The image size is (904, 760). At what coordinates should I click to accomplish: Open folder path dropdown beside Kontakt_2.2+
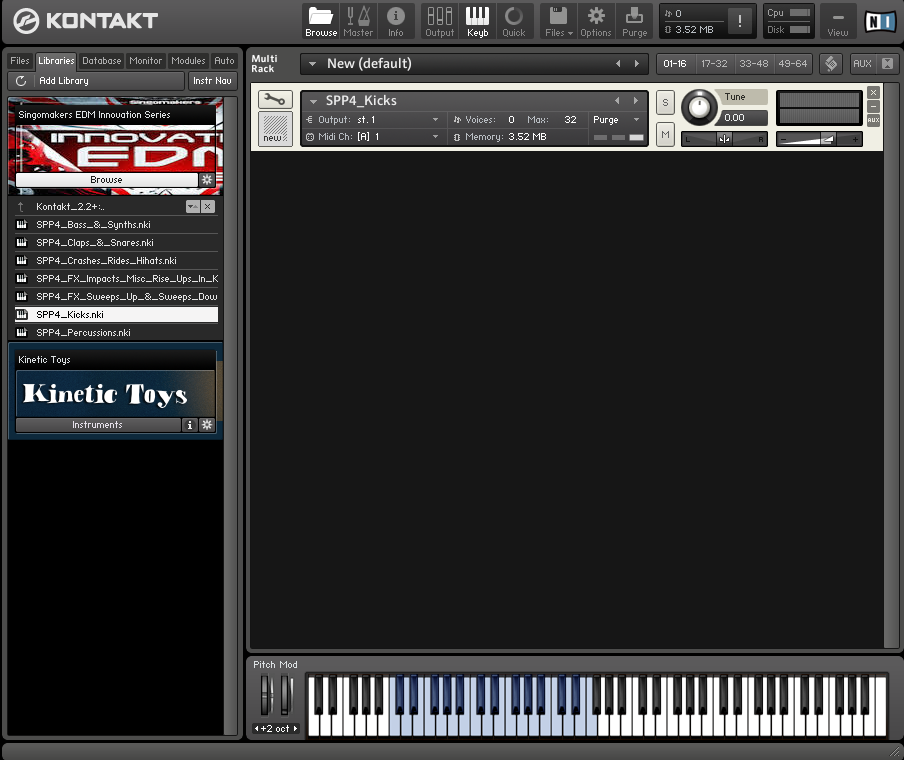pos(193,206)
